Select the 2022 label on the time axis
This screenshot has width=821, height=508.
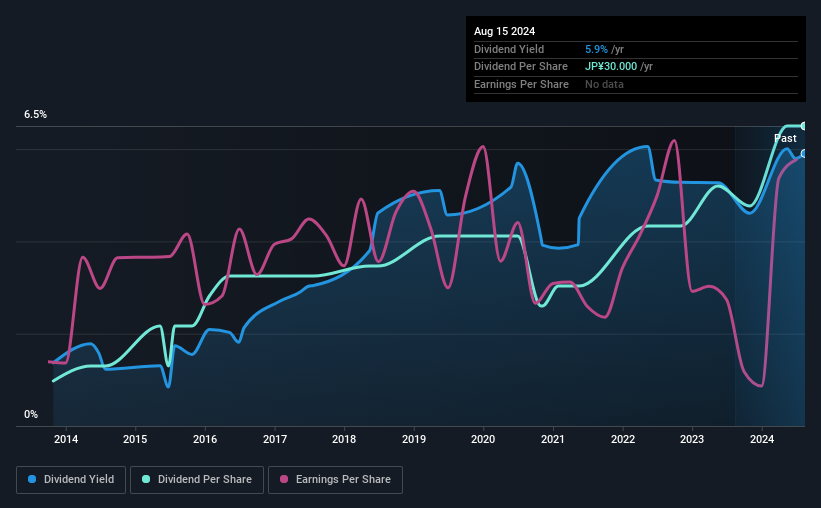[623, 439]
